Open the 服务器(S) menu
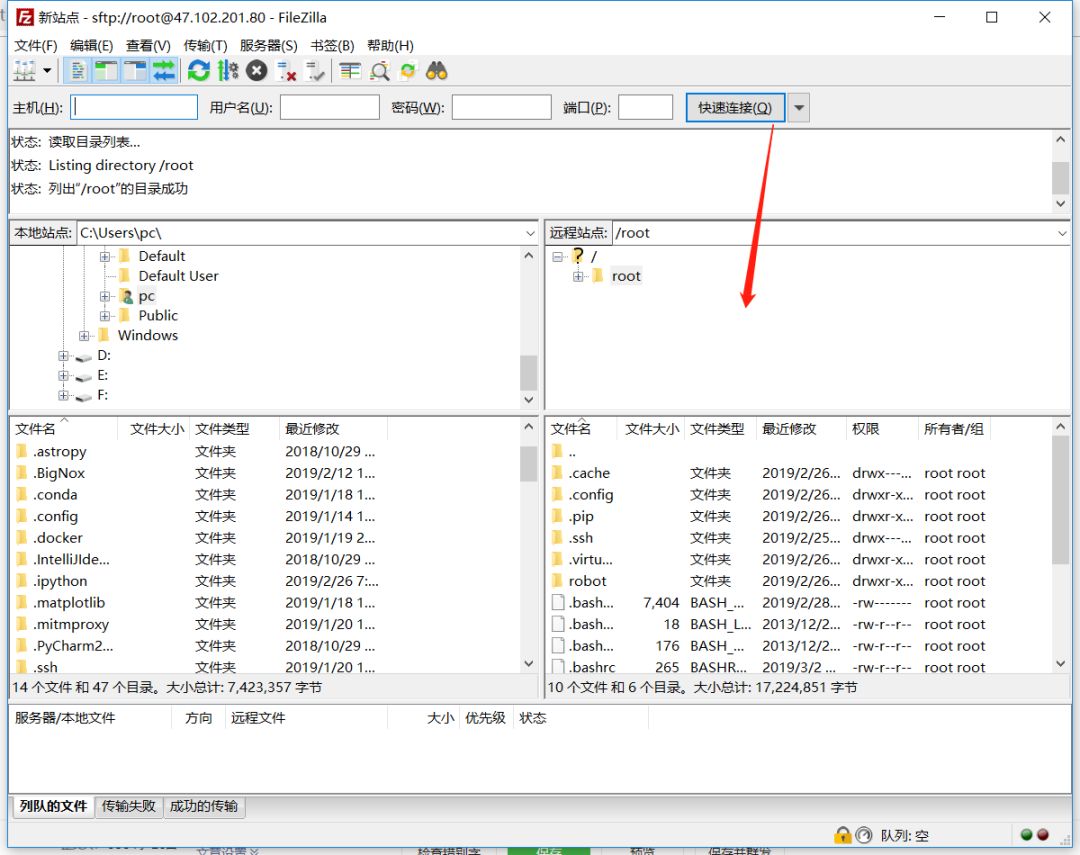This screenshot has height=855, width=1080. (x=269, y=45)
